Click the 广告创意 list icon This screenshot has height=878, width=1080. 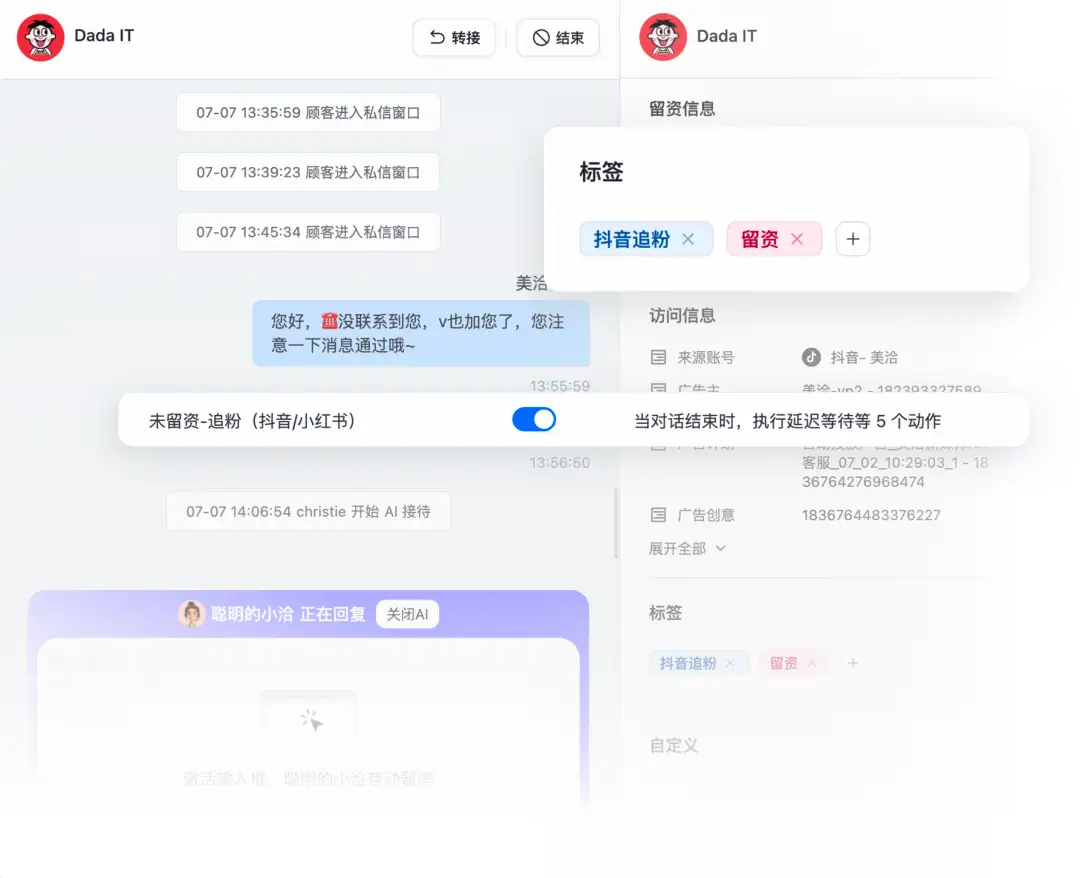(658, 515)
